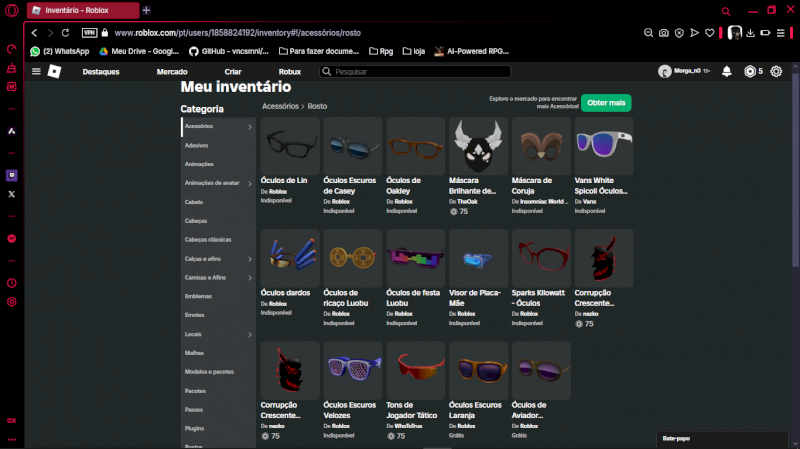The height and width of the screenshot is (449, 800).
Task: Open Roblox settings gear
Action: 776,71
